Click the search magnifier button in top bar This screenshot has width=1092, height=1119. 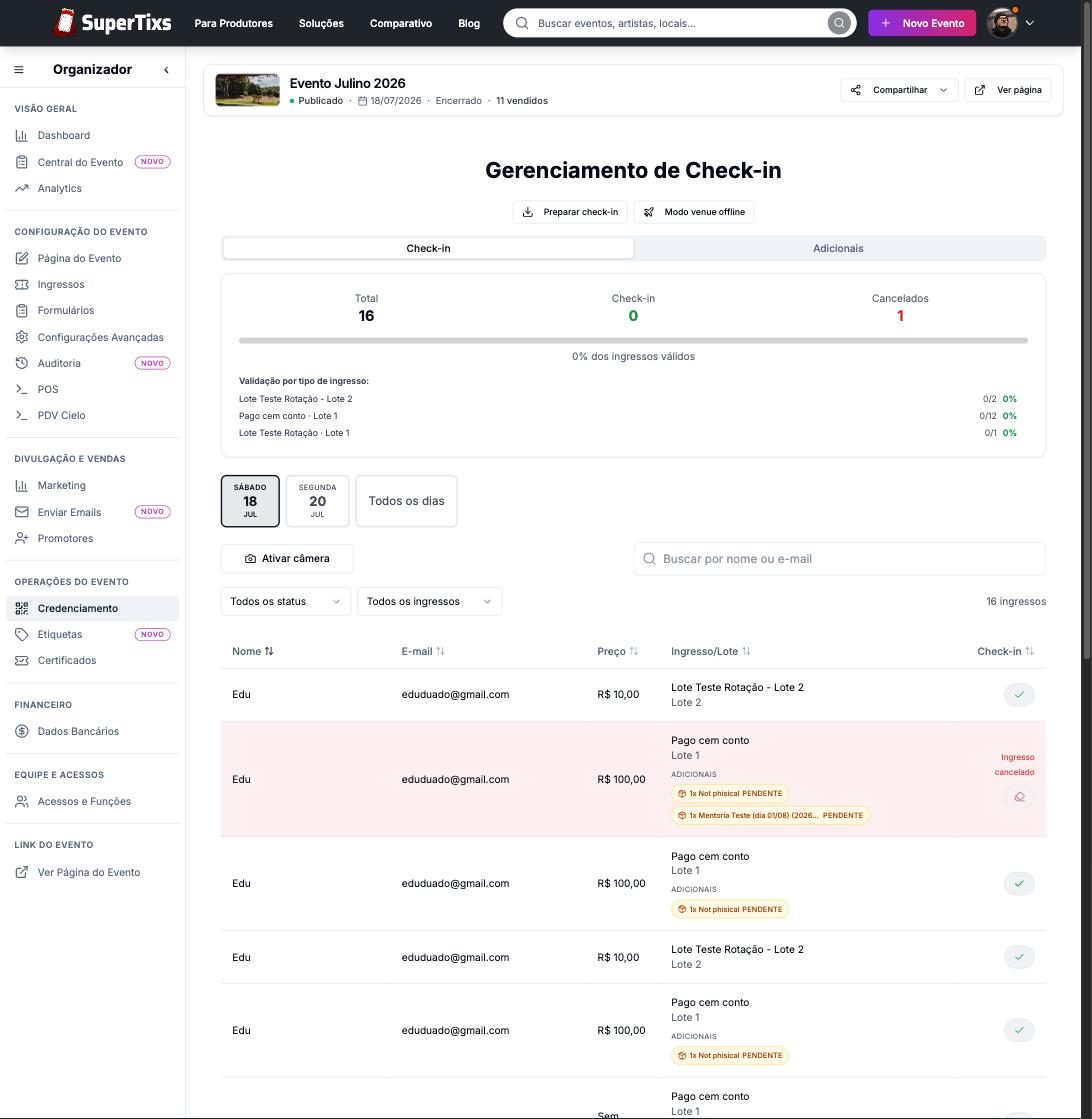point(839,23)
